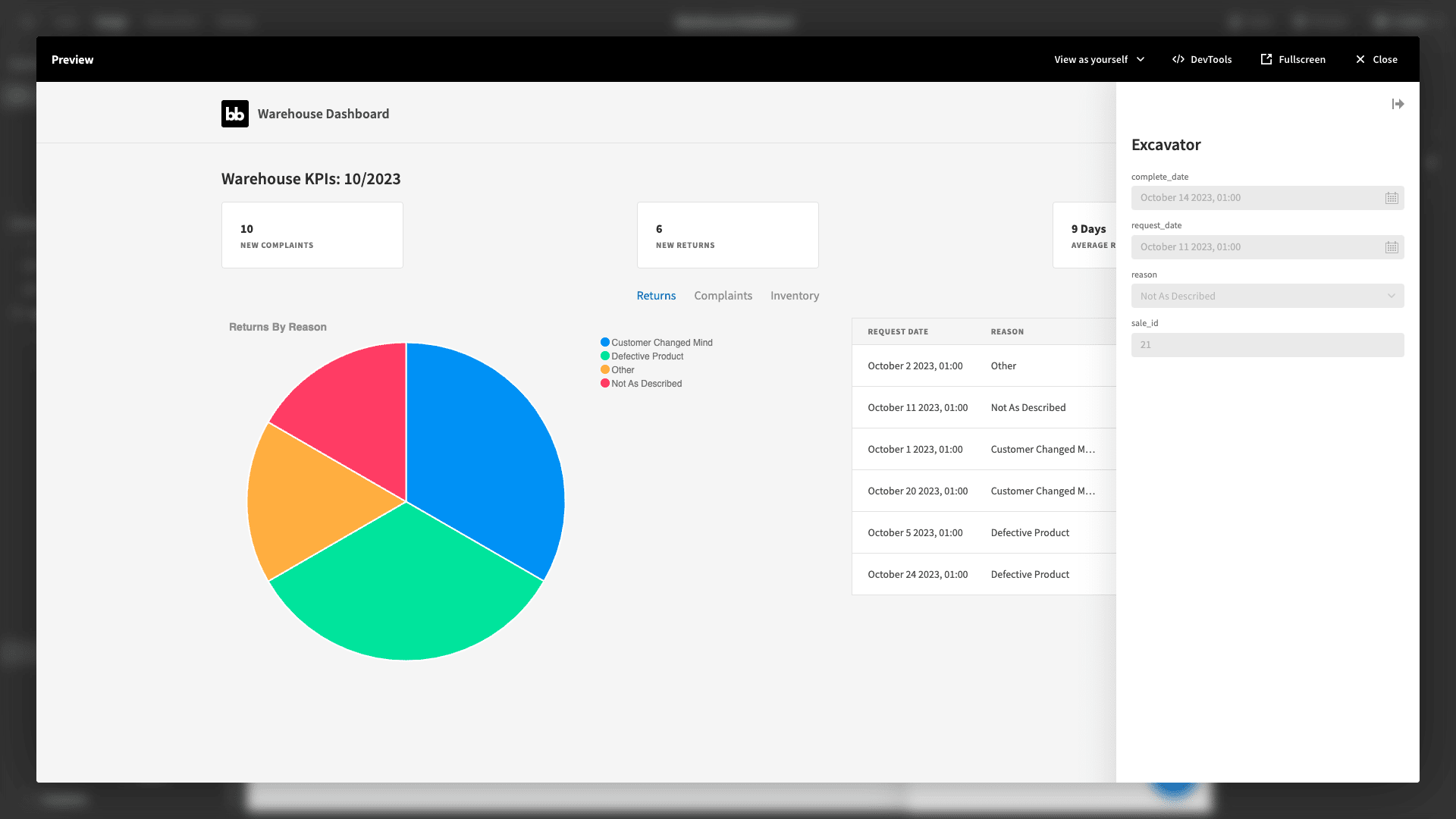Click the Fullscreen external-link icon
This screenshot has height=819, width=1456.
click(x=1266, y=59)
